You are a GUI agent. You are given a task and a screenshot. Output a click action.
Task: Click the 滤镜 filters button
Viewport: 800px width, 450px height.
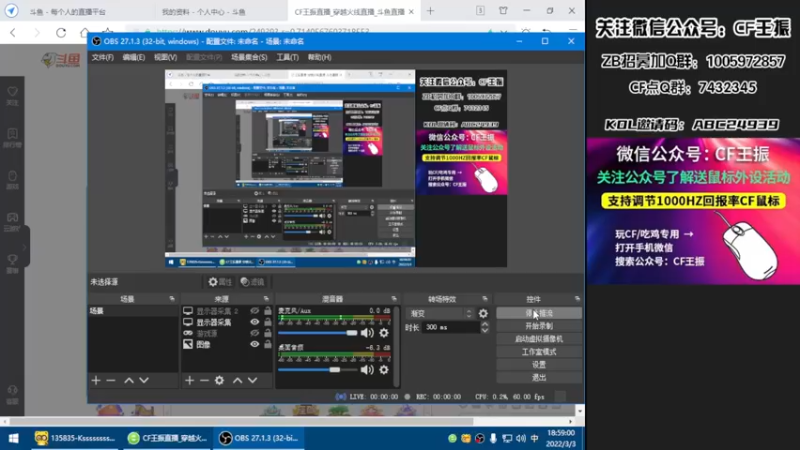(253, 282)
